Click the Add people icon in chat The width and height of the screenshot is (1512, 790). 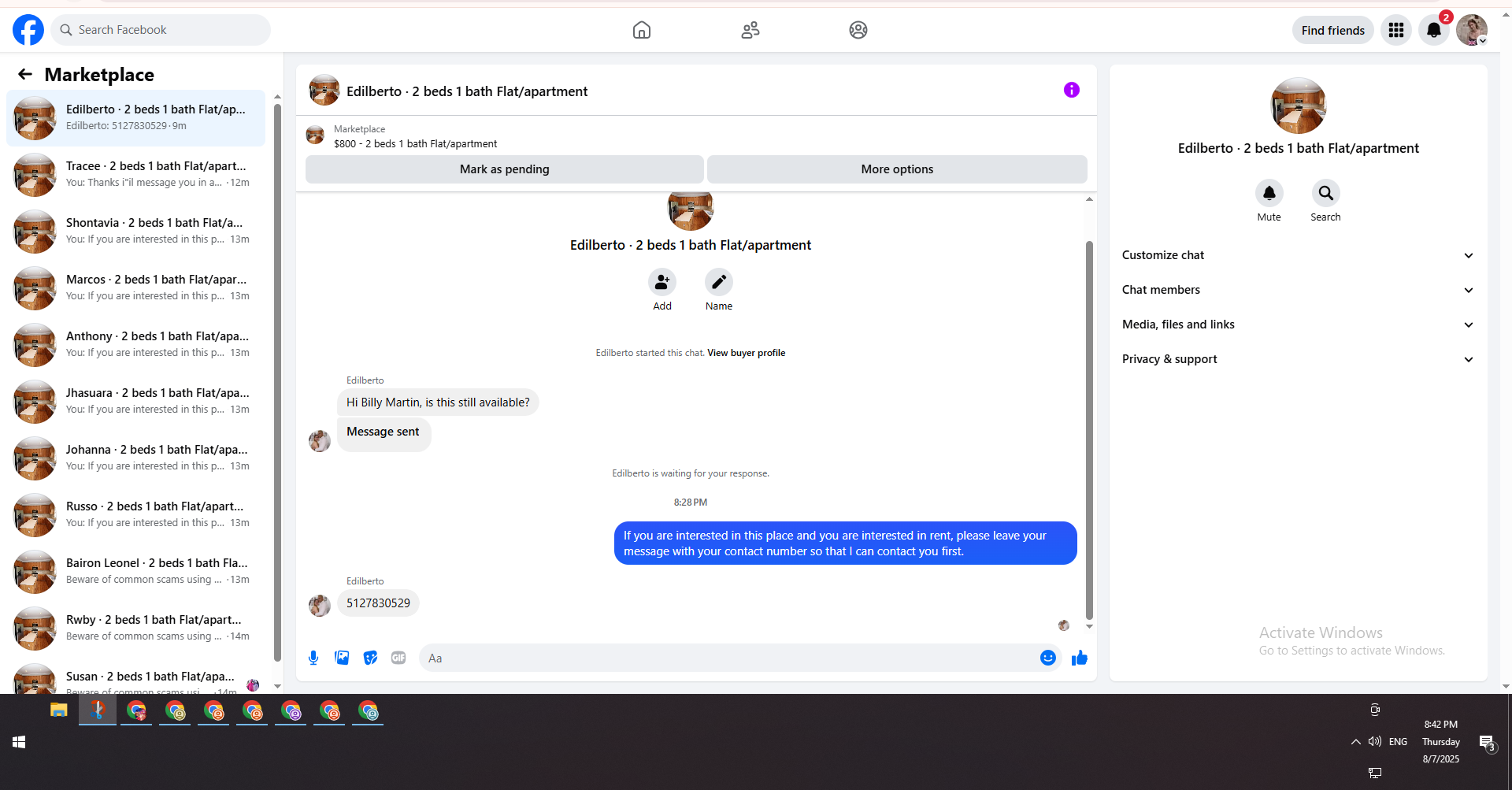tap(662, 282)
